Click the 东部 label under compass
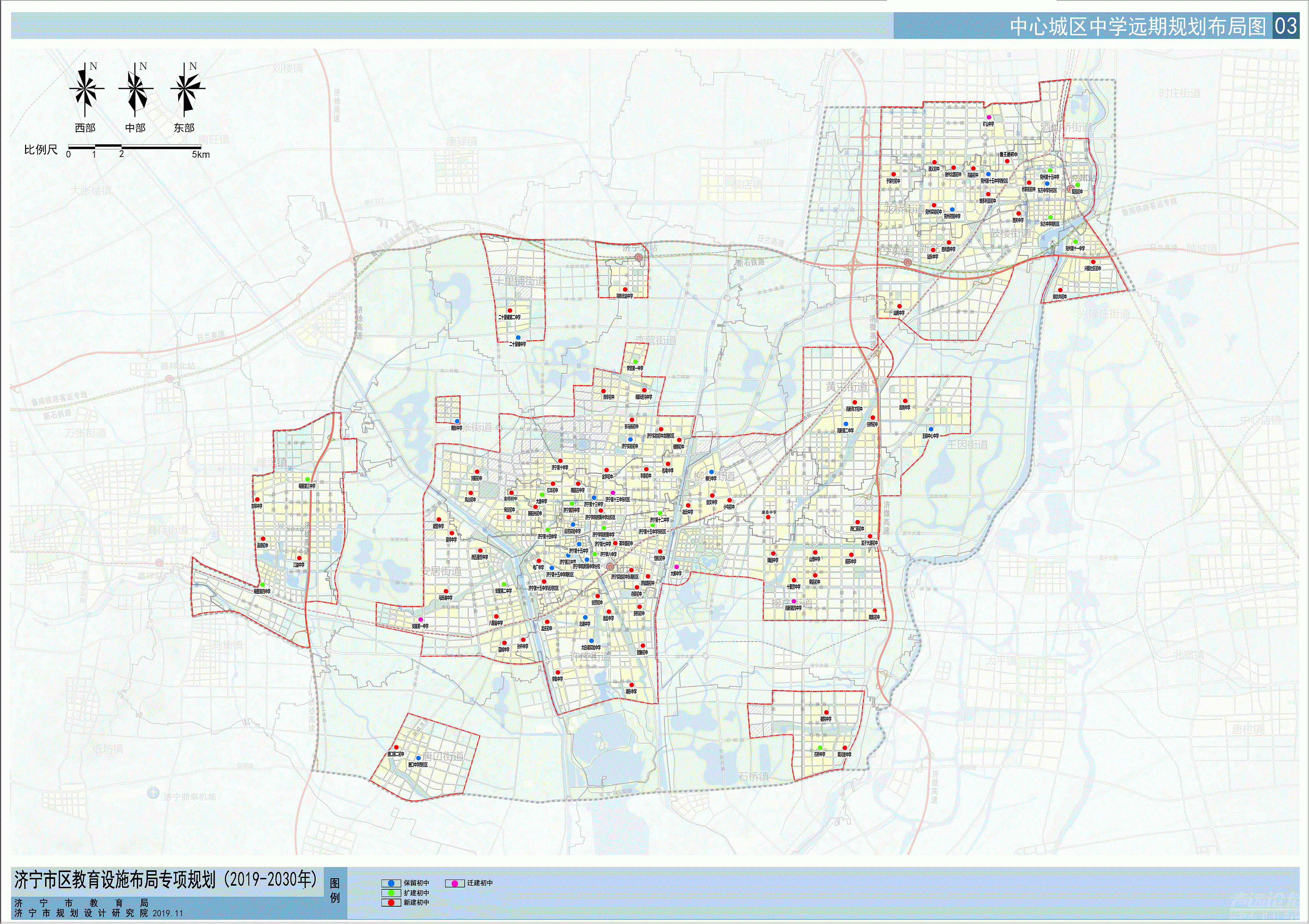The height and width of the screenshot is (924, 1309). point(184,128)
